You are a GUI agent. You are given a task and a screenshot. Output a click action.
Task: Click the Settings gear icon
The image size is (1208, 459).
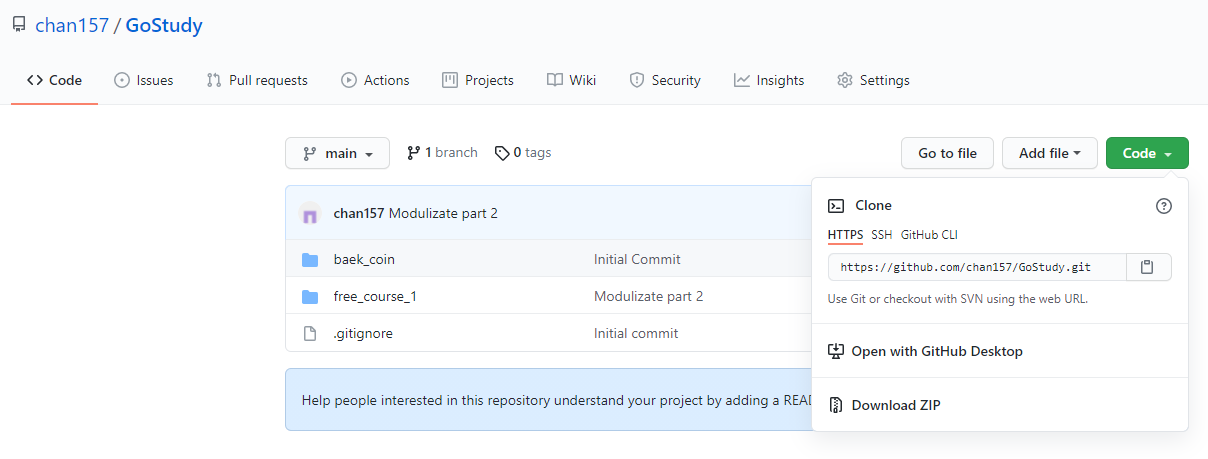845,80
